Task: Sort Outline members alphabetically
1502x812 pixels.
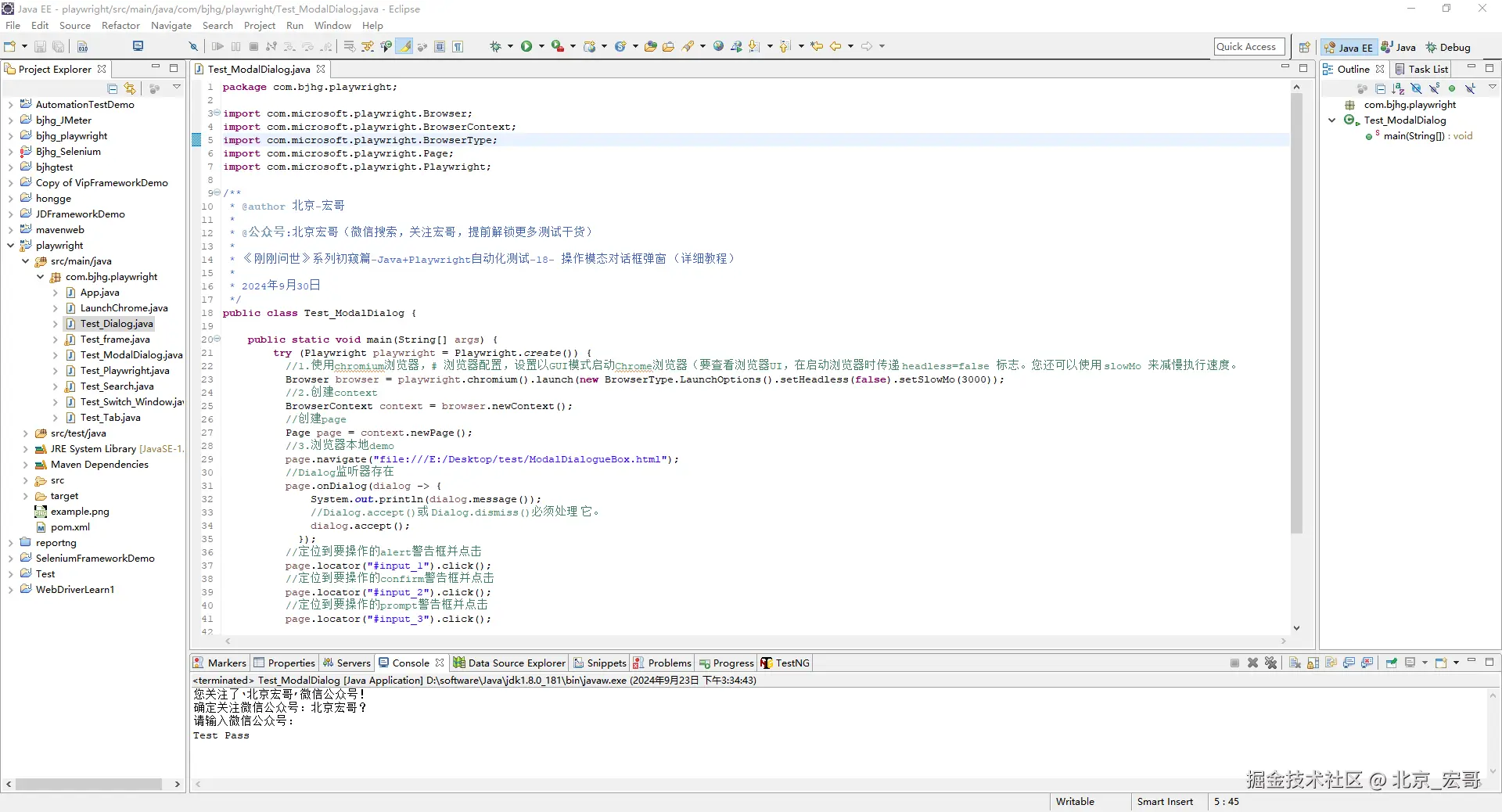Action: (x=1398, y=88)
